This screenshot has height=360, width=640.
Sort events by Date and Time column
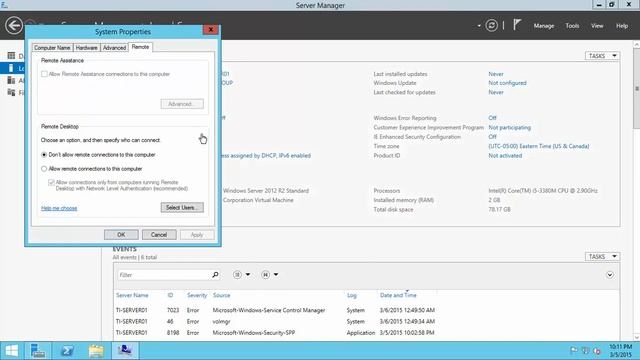coord(398,295)
